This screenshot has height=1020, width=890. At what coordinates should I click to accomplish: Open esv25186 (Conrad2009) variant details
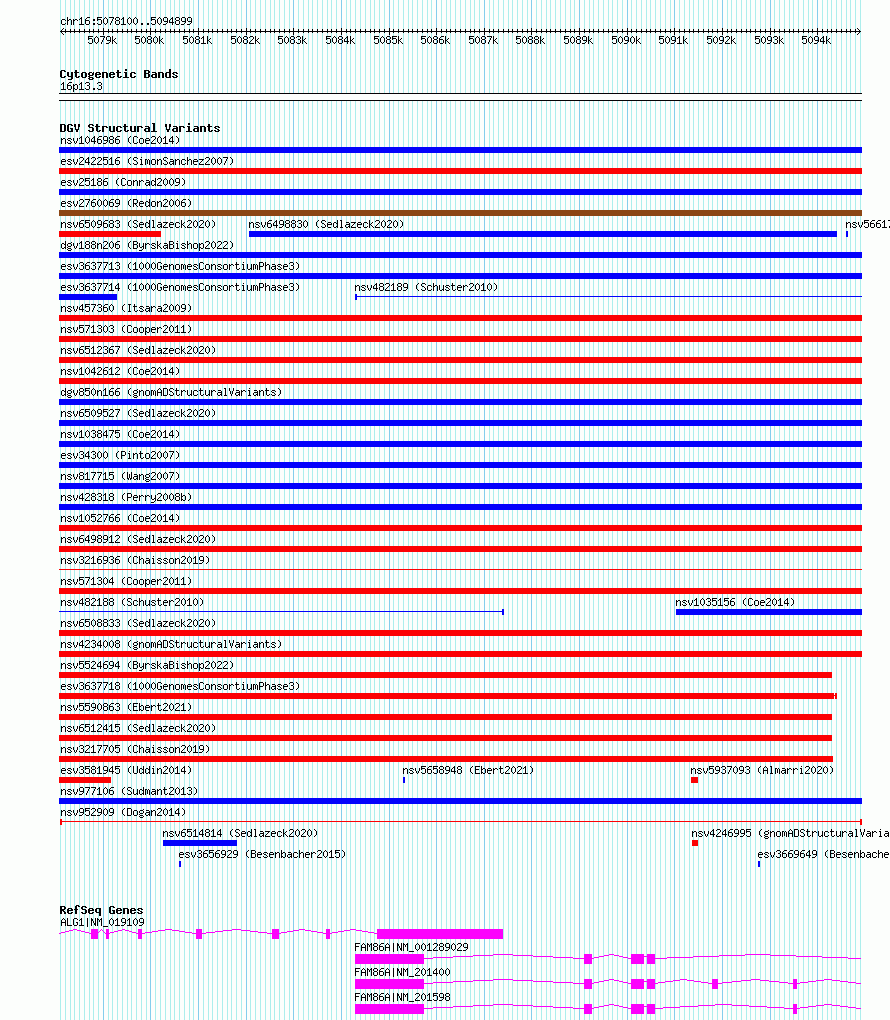(x=123, y=182)
